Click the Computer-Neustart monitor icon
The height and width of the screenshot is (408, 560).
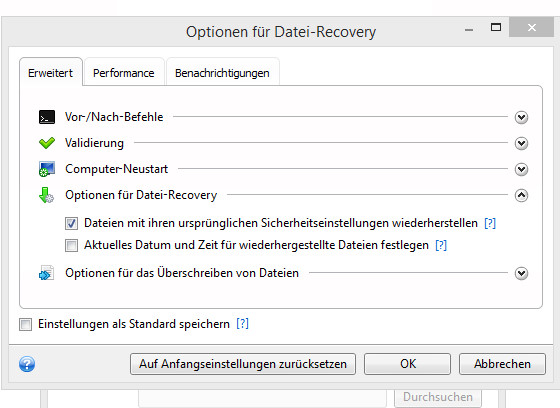tap(47, 169)
